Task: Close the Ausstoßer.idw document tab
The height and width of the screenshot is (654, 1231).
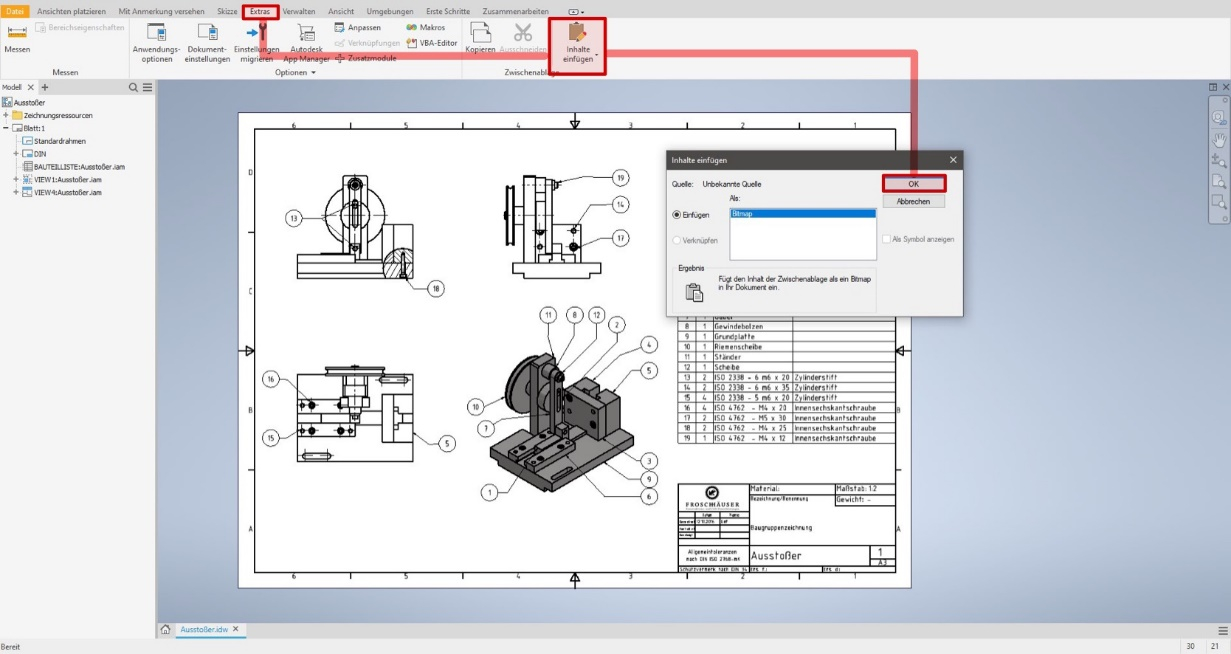Action: [236, 629]
